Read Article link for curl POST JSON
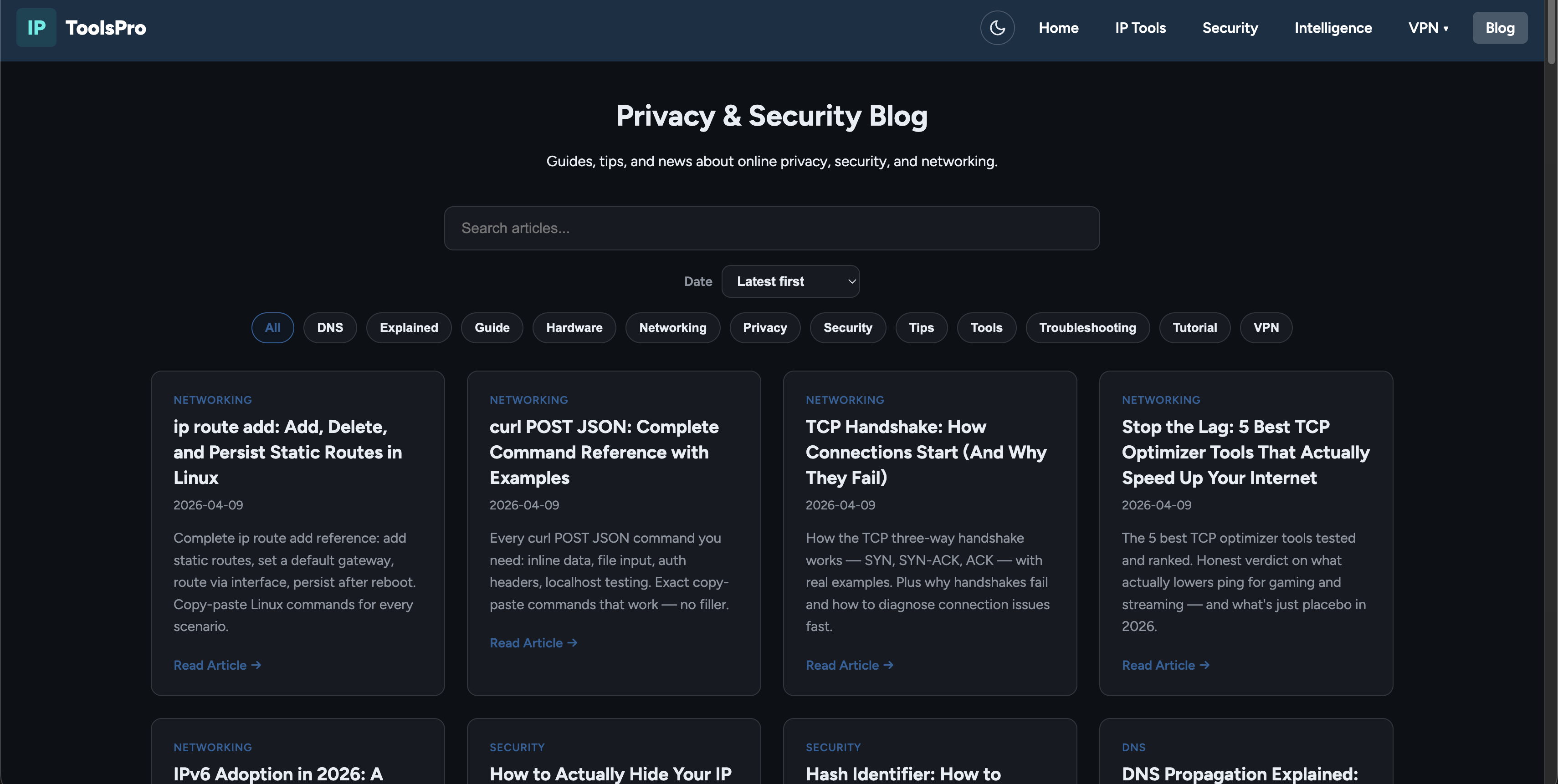1558x784 pixels. pos(533,643)
